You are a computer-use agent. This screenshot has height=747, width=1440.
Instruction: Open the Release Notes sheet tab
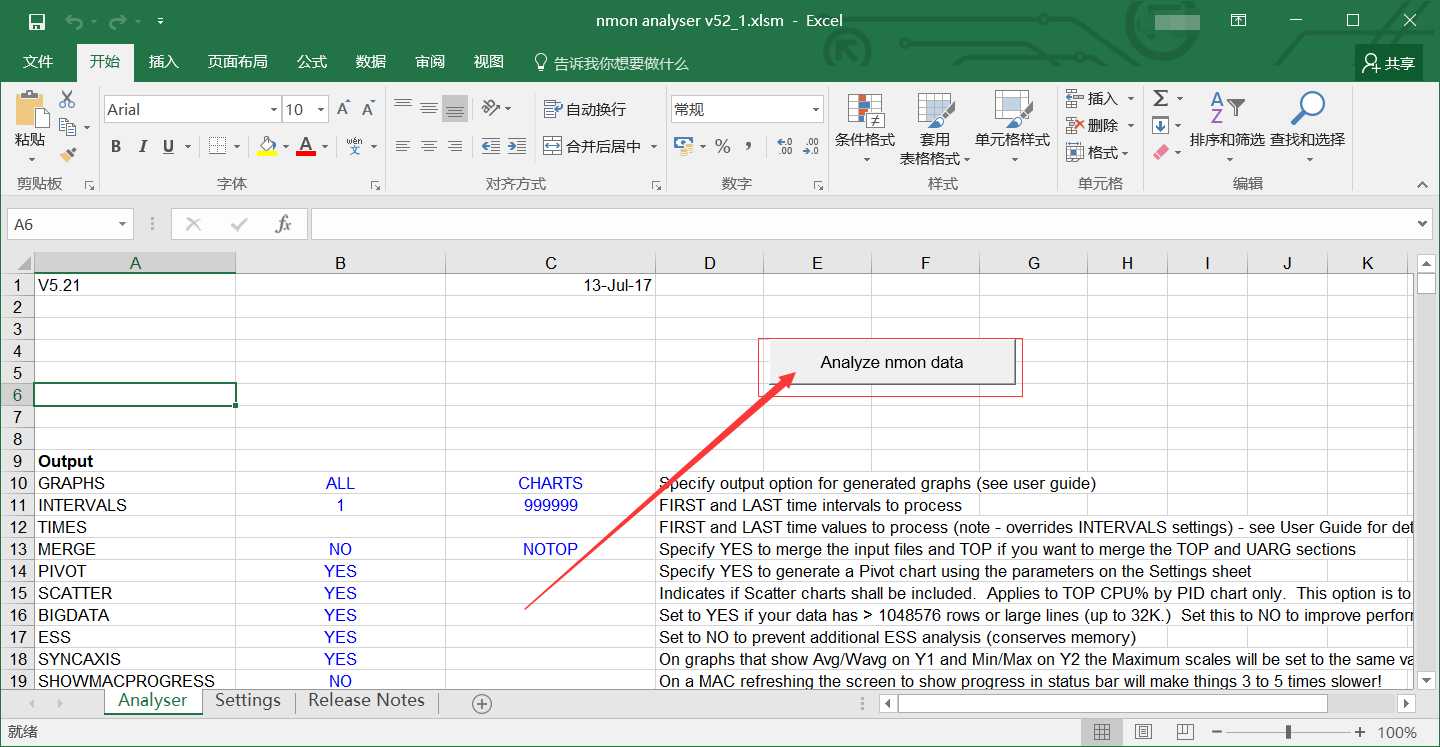pyautogui.click(x=366, y=700)
